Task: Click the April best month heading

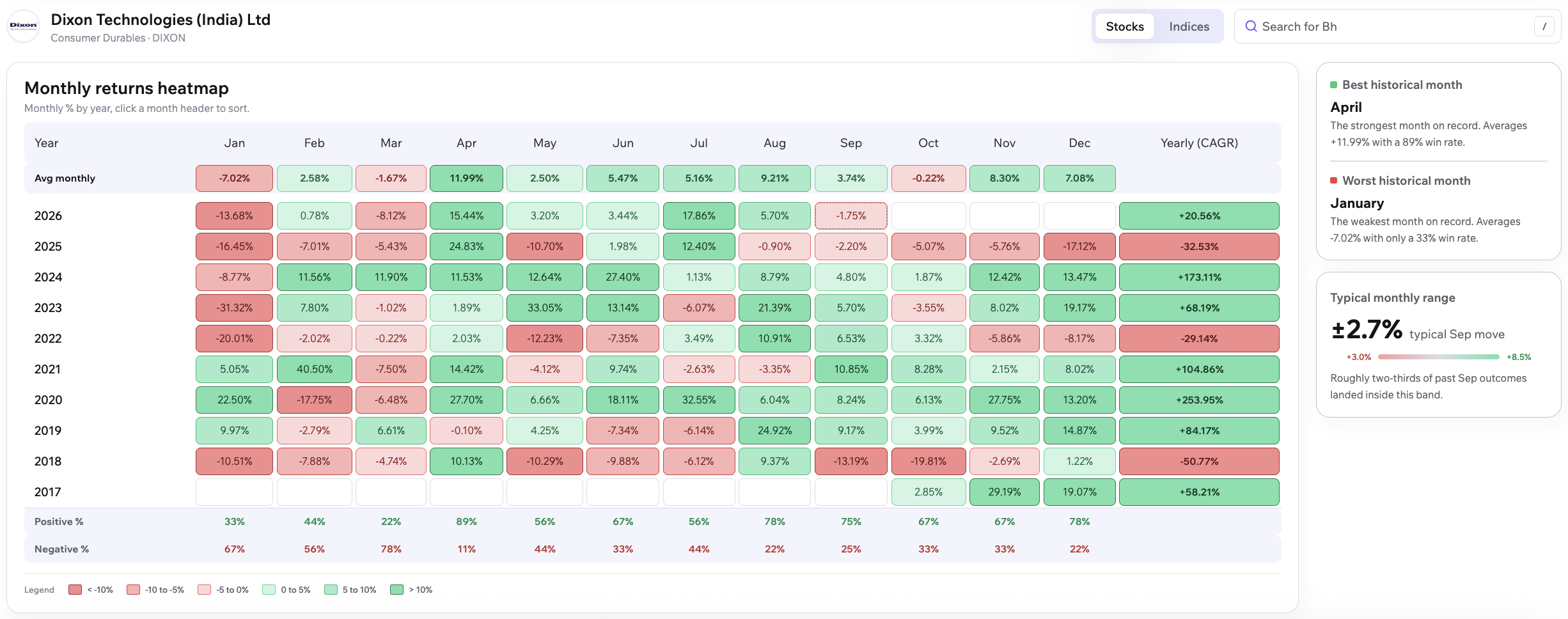Action: pos(1345,107)
